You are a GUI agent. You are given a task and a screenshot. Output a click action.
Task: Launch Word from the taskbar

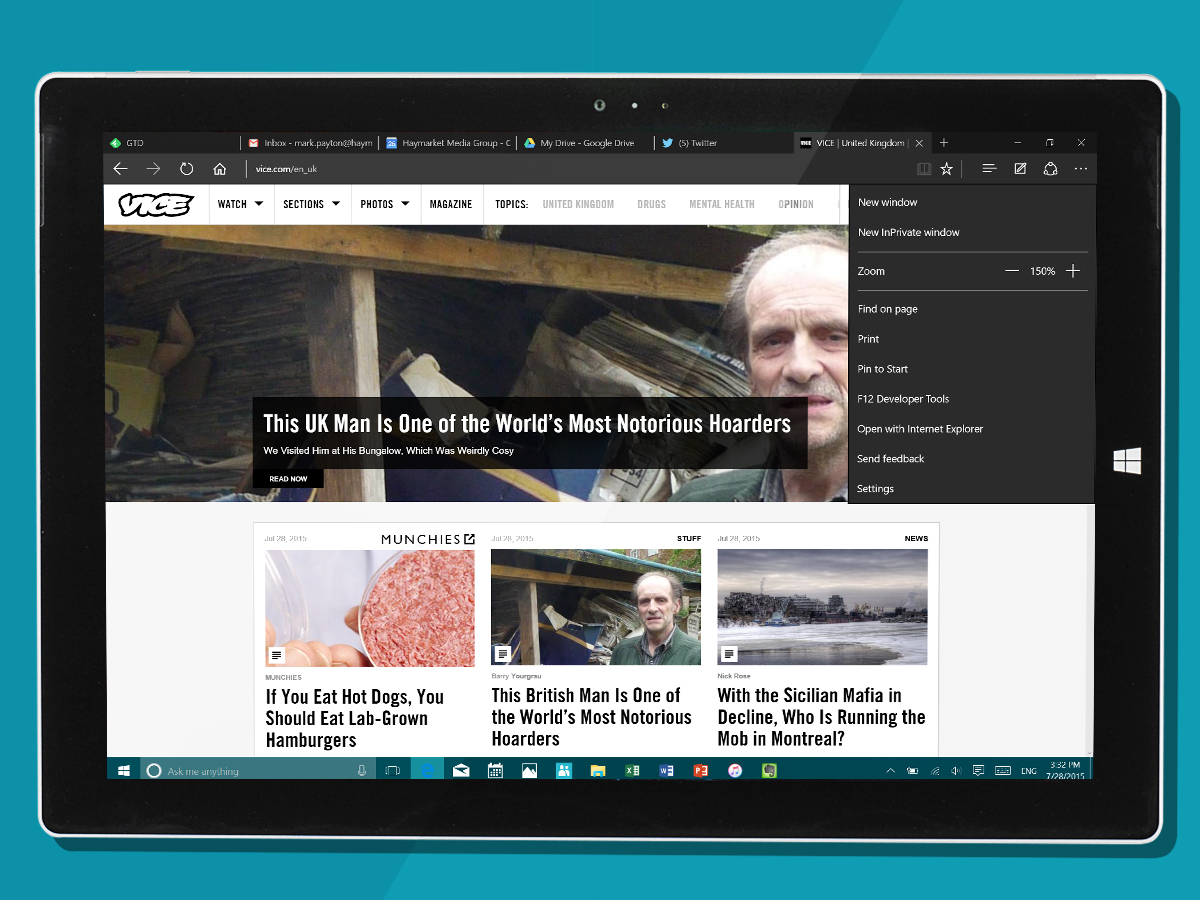point(666,771)
